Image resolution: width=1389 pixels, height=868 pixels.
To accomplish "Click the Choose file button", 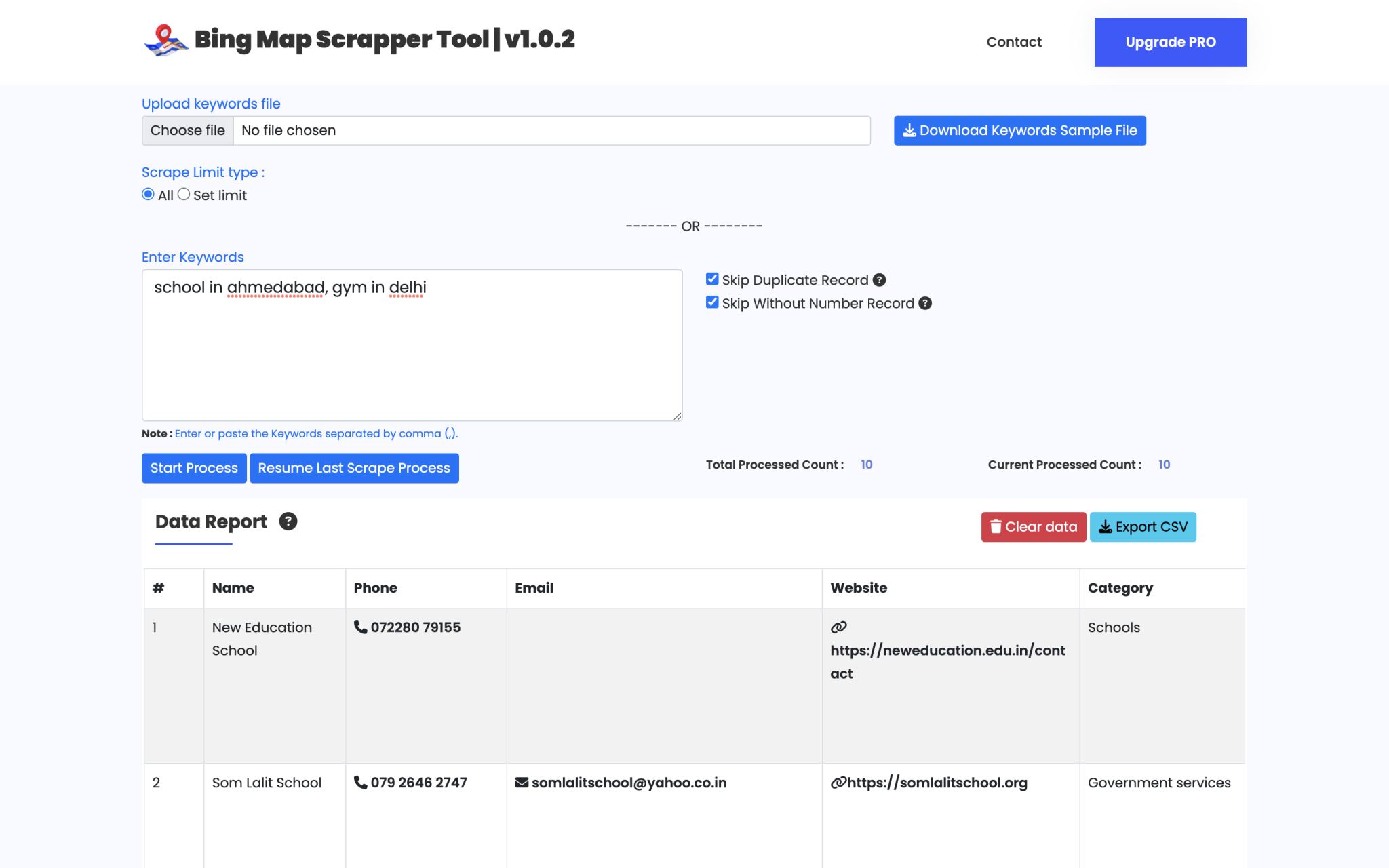I will click(x=187, y=130).
